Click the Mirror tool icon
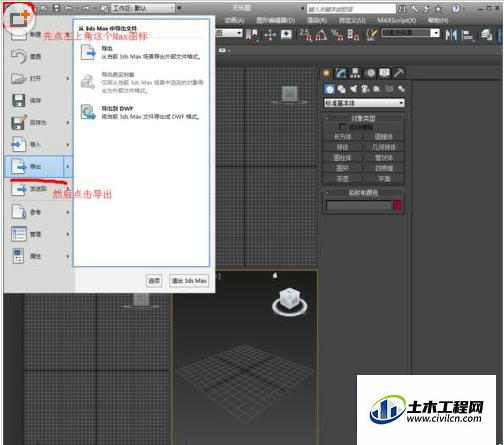 (x=451, y=35)
